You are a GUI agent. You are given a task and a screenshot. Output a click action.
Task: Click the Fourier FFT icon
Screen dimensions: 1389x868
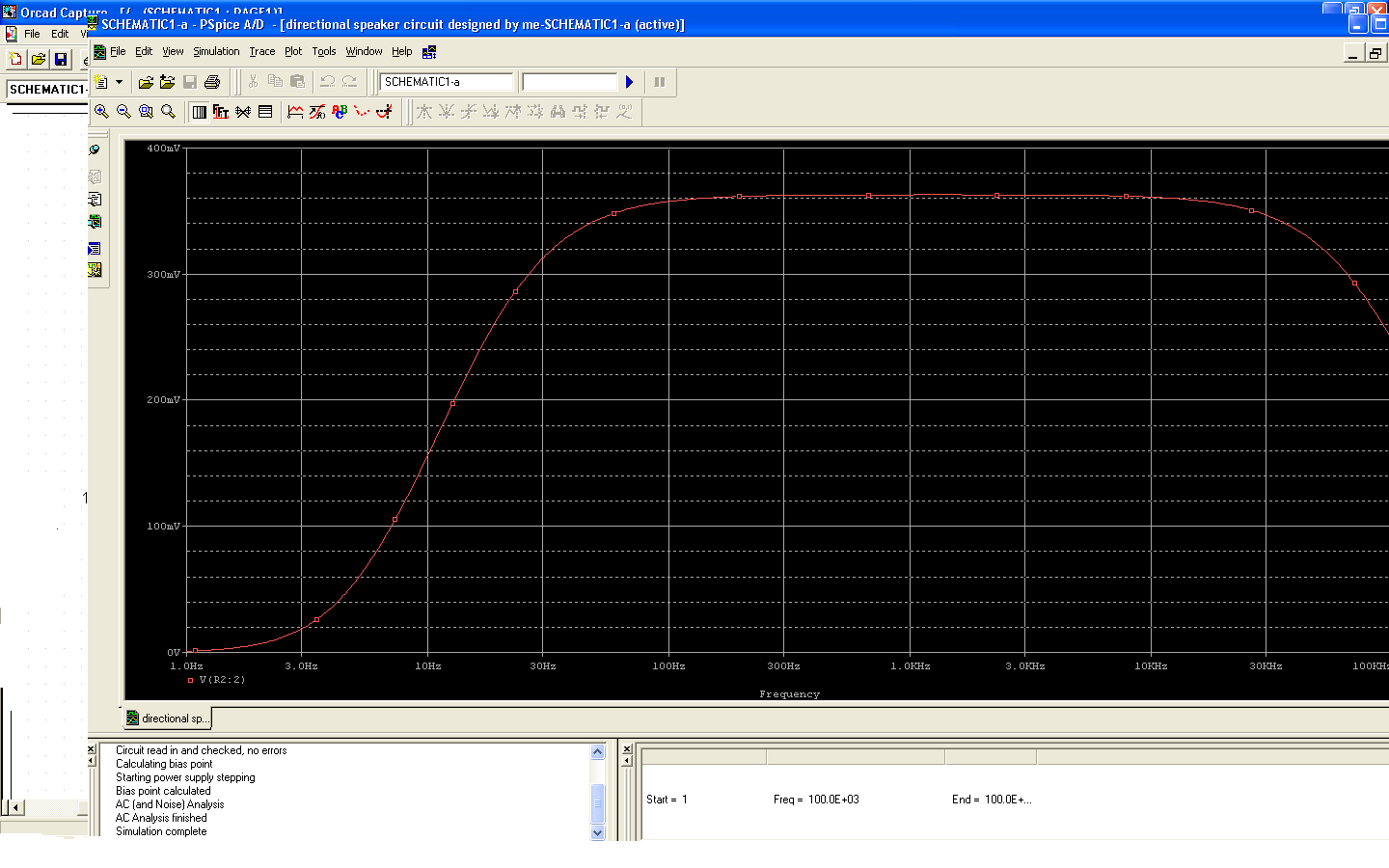tap(221, 112)
